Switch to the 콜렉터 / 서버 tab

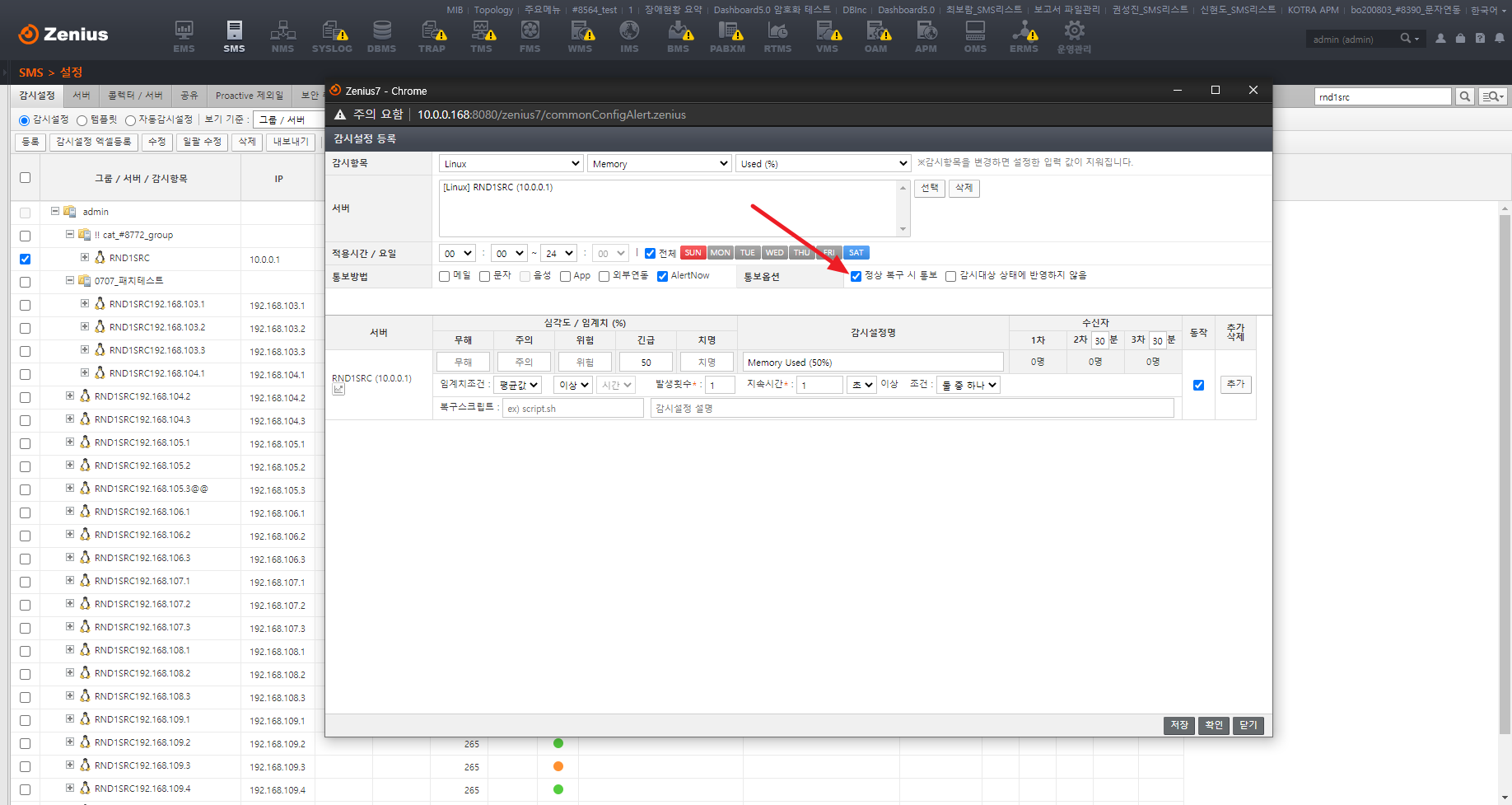coord(135,96)
